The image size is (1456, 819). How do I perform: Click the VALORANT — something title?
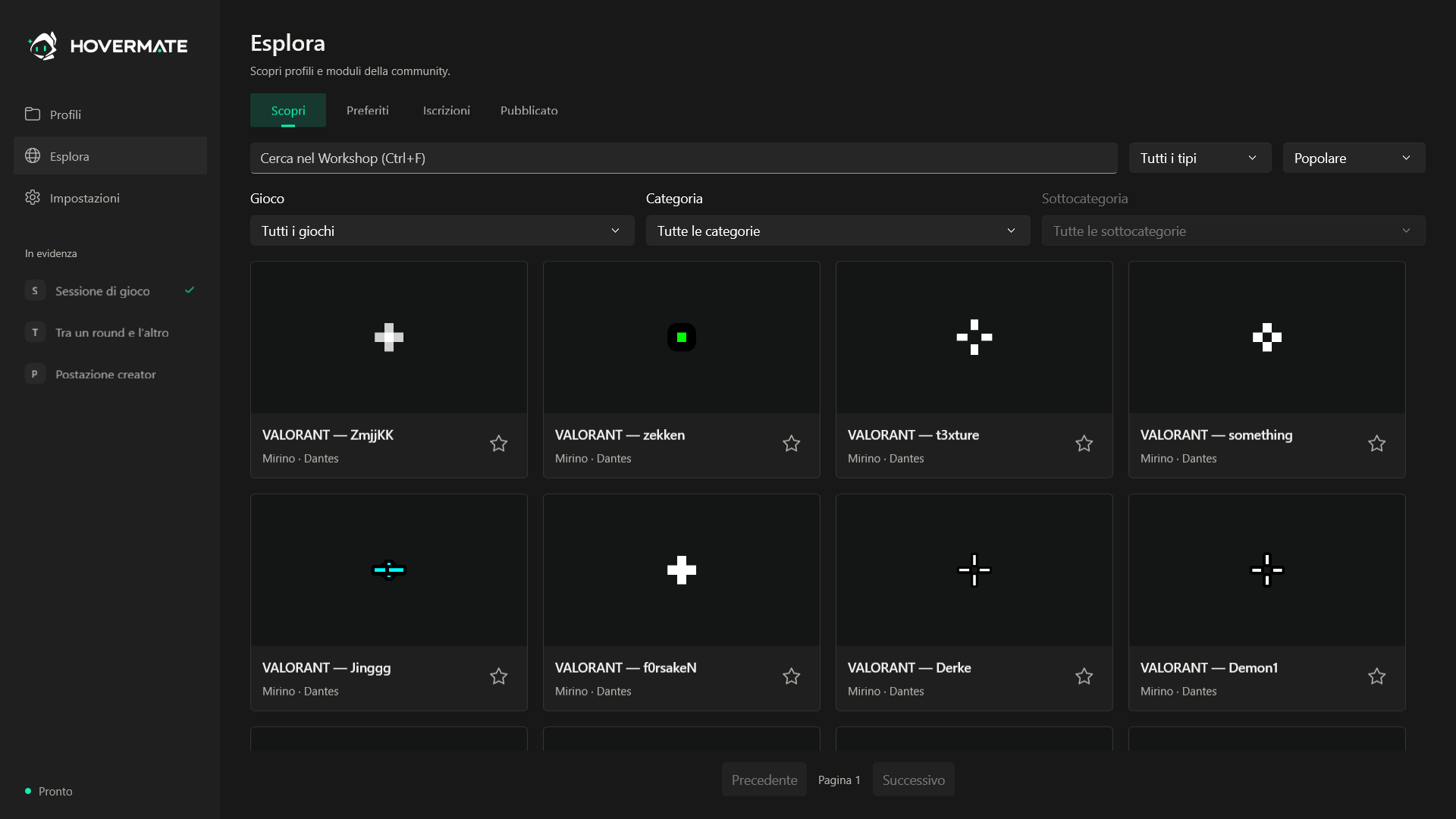(1216, 435)
